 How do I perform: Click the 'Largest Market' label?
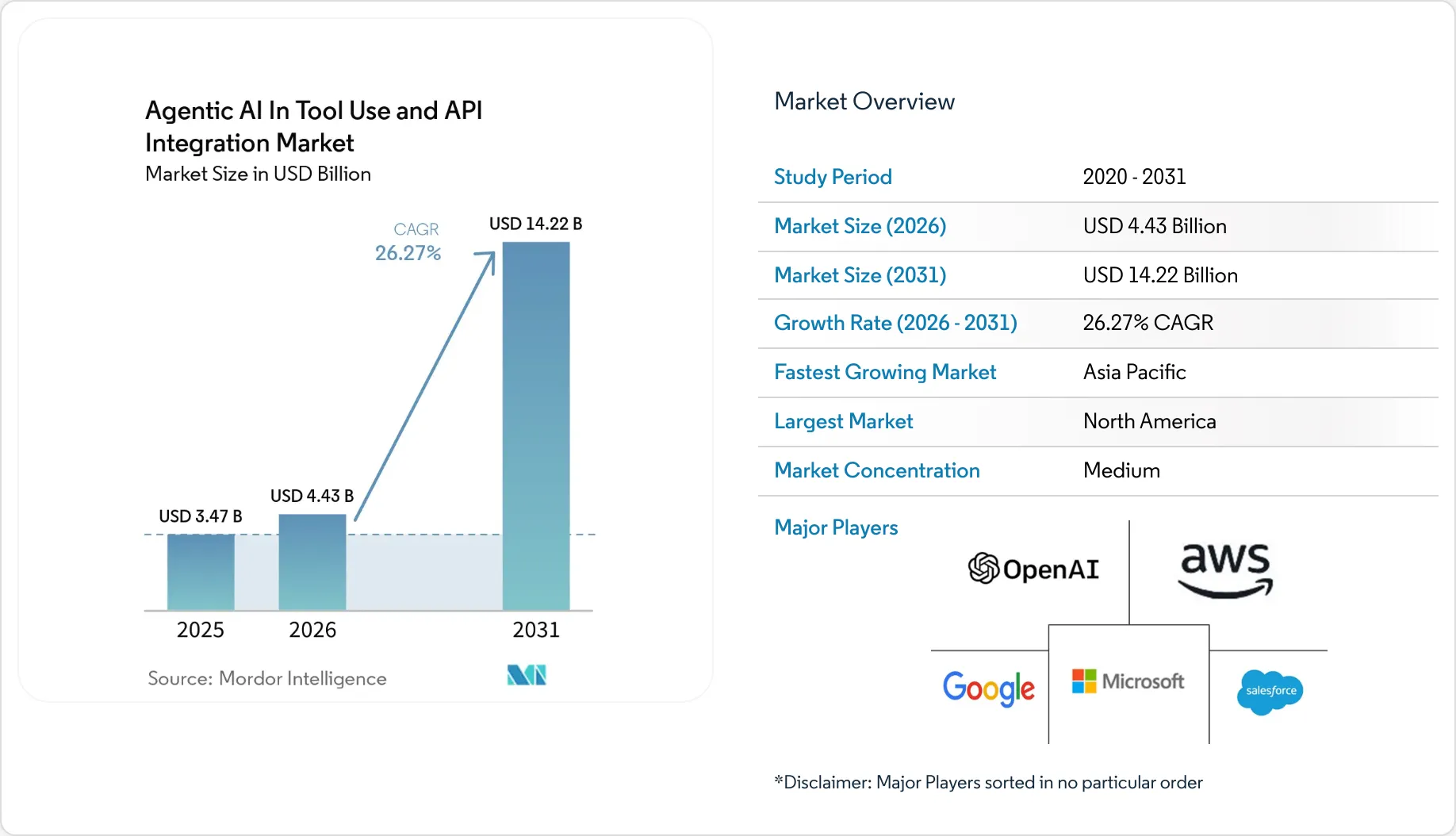[843, 421]
